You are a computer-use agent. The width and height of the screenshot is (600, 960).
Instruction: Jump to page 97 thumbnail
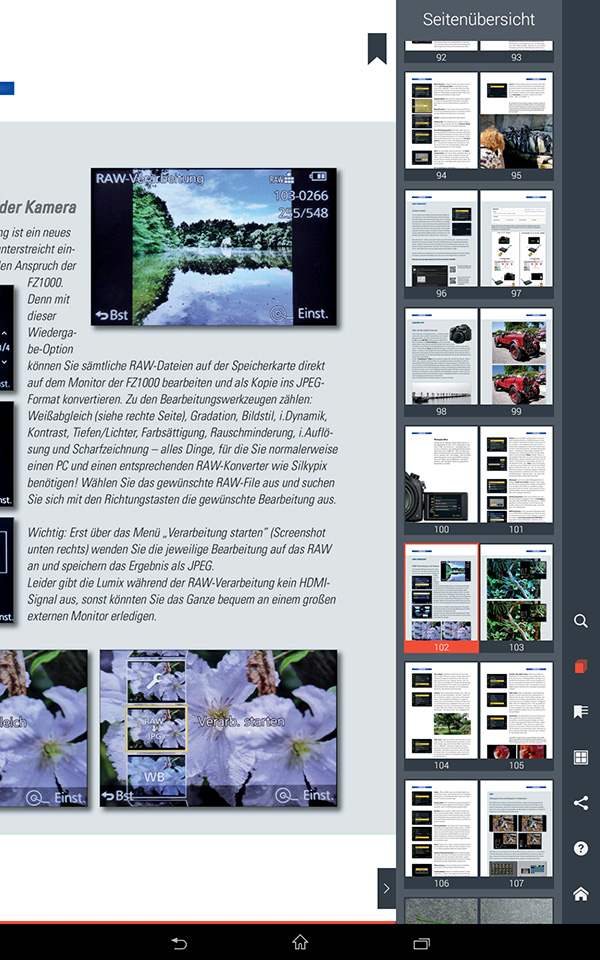[x=516, y=244]
